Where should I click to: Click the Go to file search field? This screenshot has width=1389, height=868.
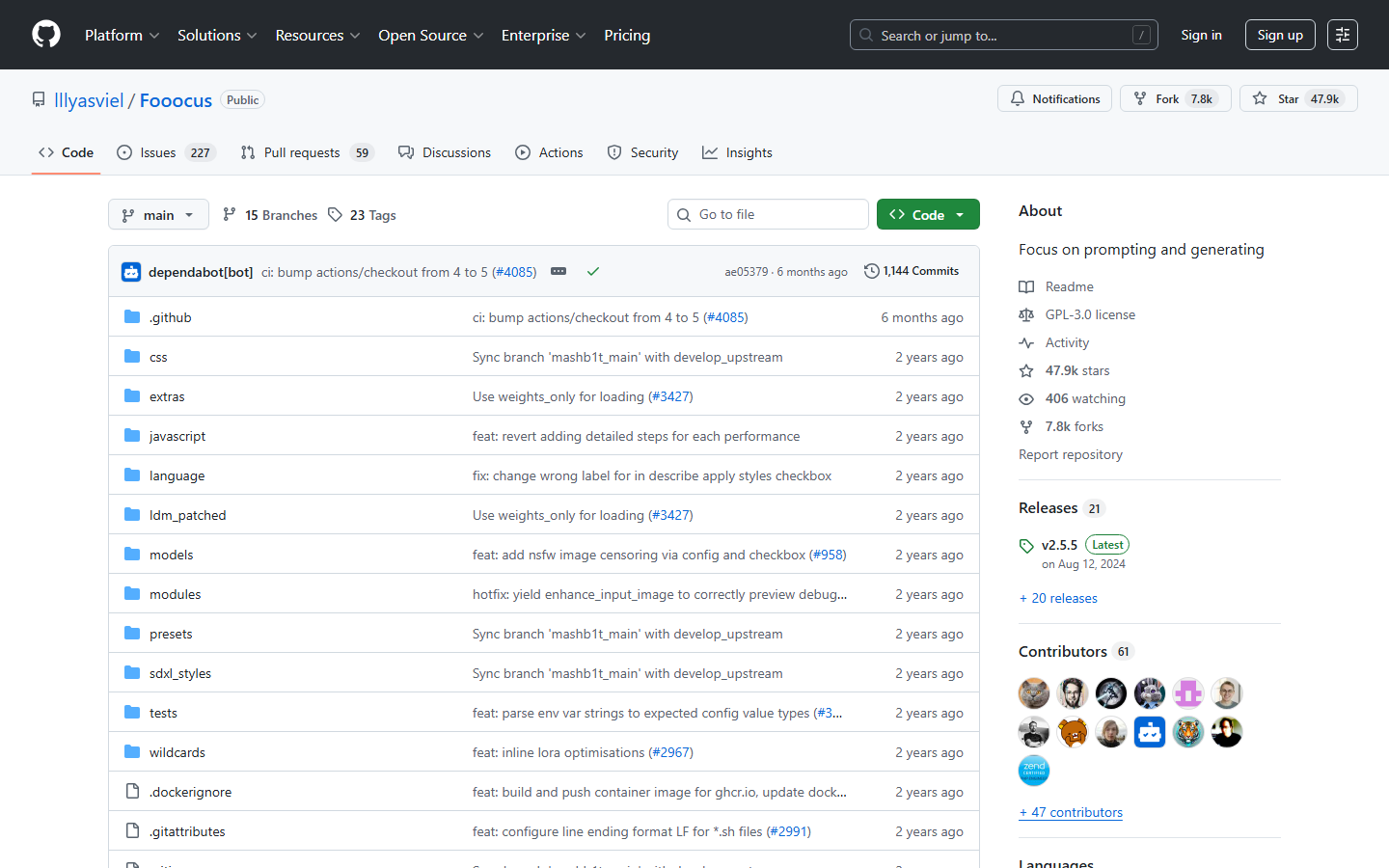[x=768, y=213]
